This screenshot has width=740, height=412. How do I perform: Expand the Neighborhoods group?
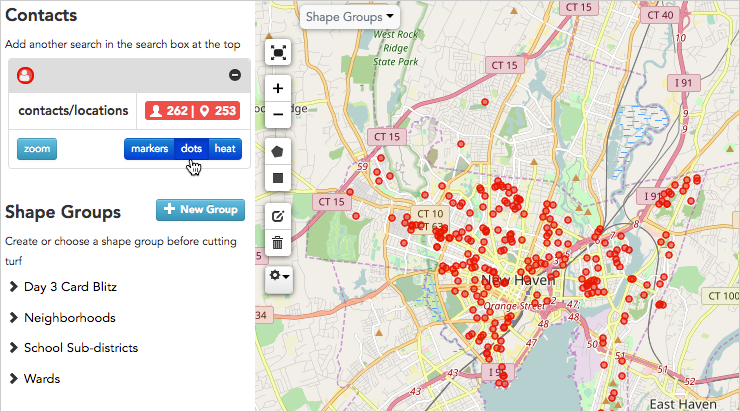pyautogui.click(x=14, y=318)
